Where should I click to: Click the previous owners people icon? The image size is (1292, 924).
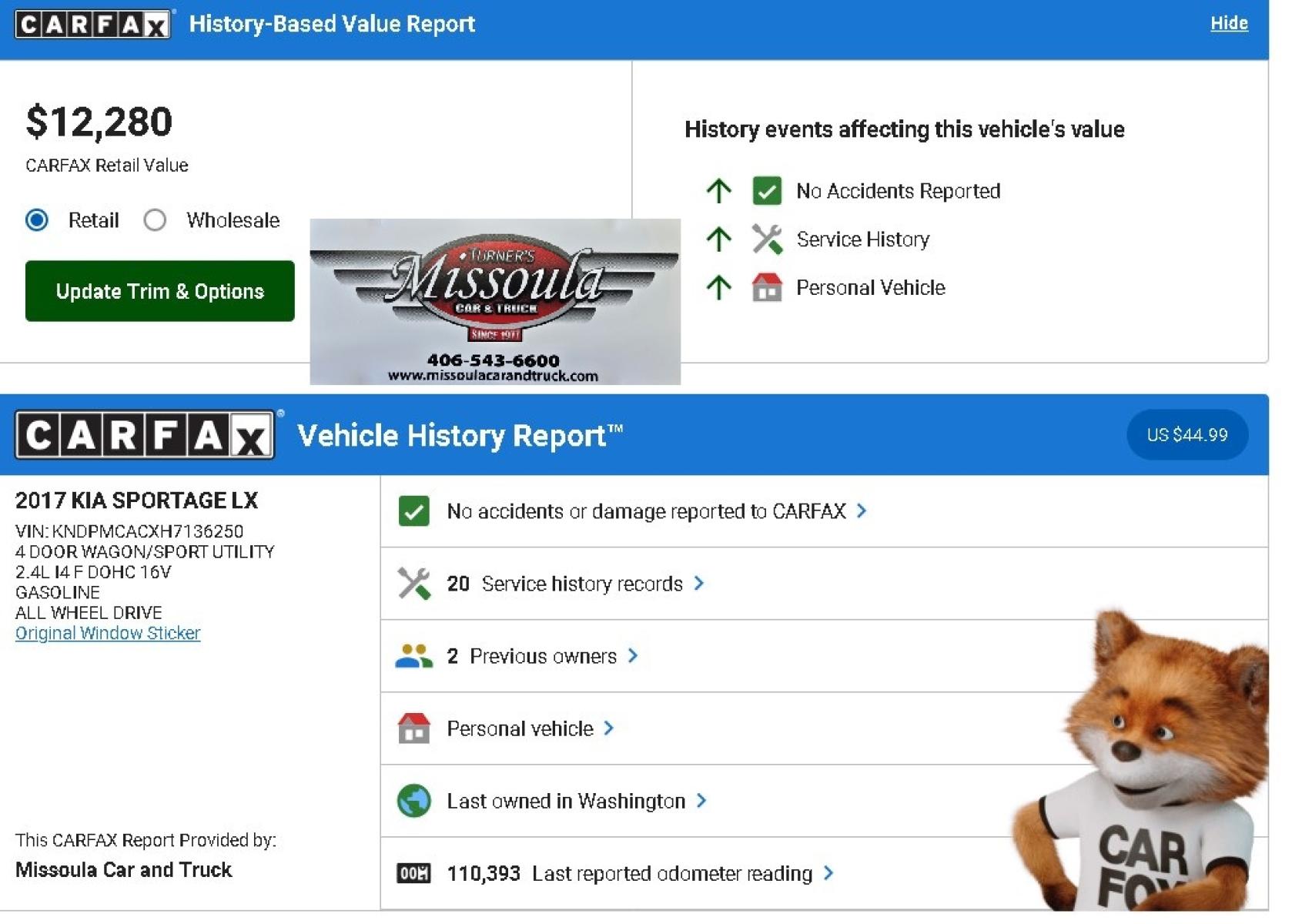pyautogui.click(x=414, y=656)
